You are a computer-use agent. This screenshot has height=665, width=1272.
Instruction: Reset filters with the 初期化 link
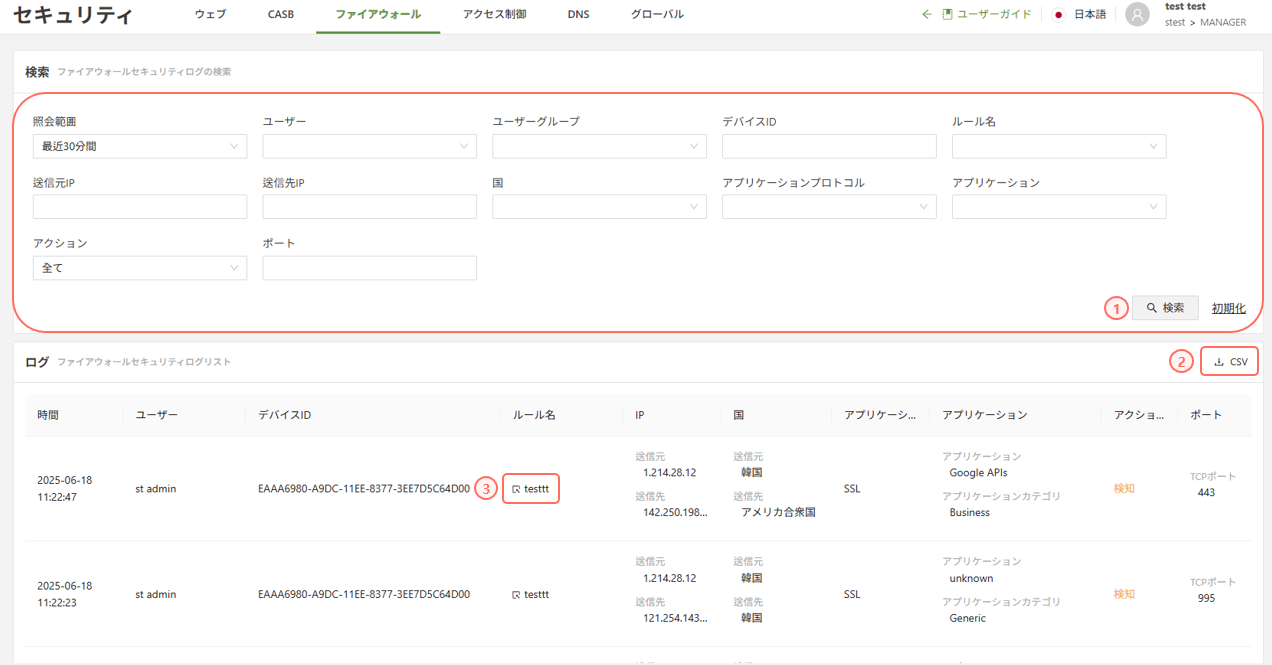click(x=1228, y=308)
